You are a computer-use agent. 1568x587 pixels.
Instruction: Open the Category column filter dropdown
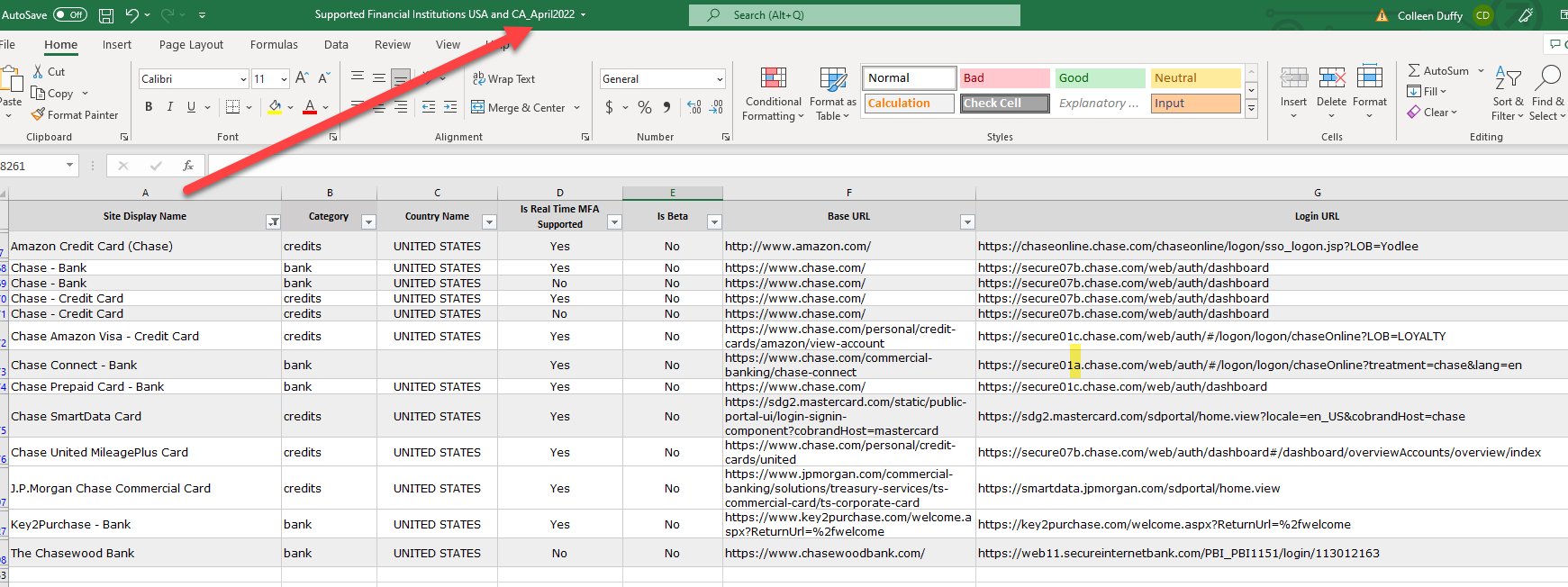point(368,222)
